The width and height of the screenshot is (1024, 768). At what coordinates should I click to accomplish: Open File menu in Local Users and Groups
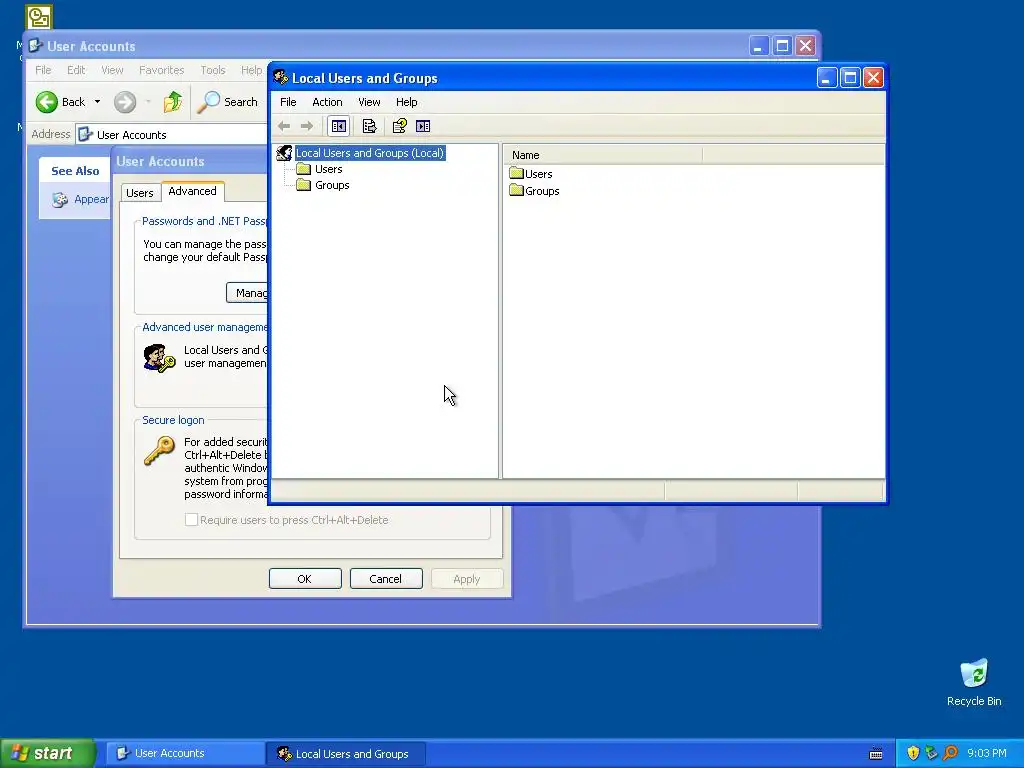(x=288, y=102)
